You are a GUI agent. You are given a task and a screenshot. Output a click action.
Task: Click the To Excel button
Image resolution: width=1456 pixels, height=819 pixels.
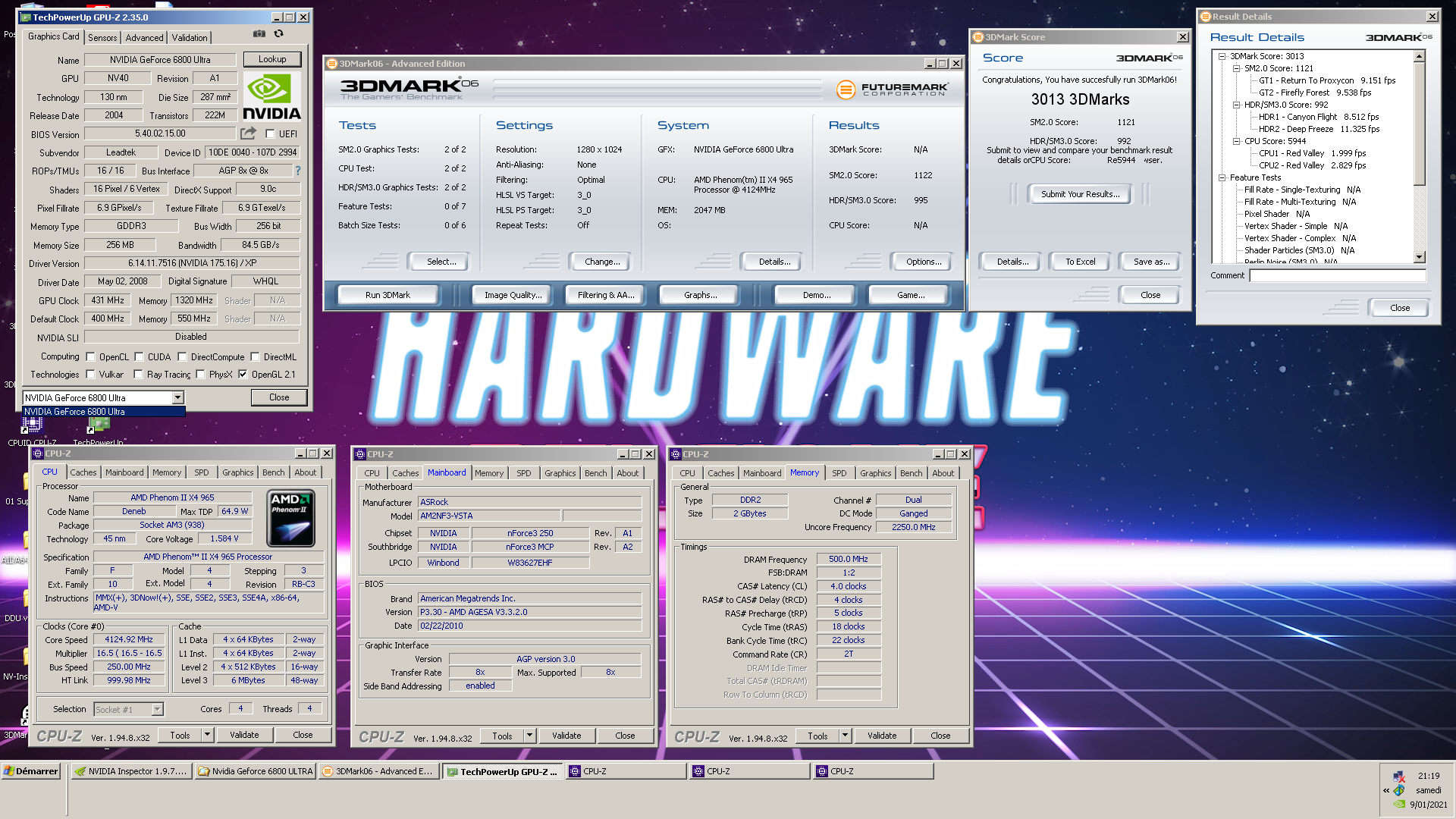[1080, 262]
